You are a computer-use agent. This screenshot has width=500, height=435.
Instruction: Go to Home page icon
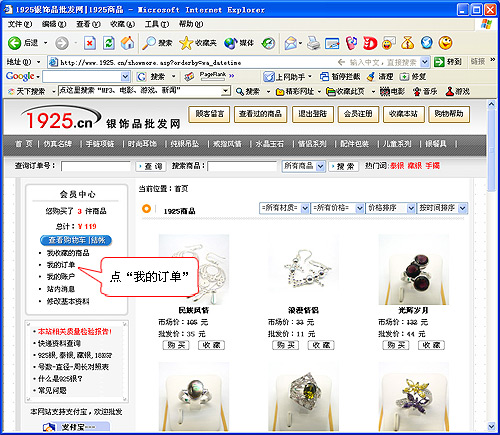point(127,43)
